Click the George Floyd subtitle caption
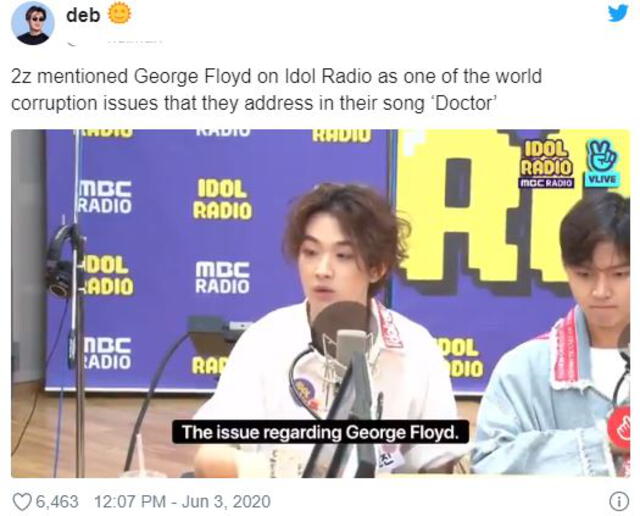Viewport: 640px width, 516px height. [x=320, y=432]
